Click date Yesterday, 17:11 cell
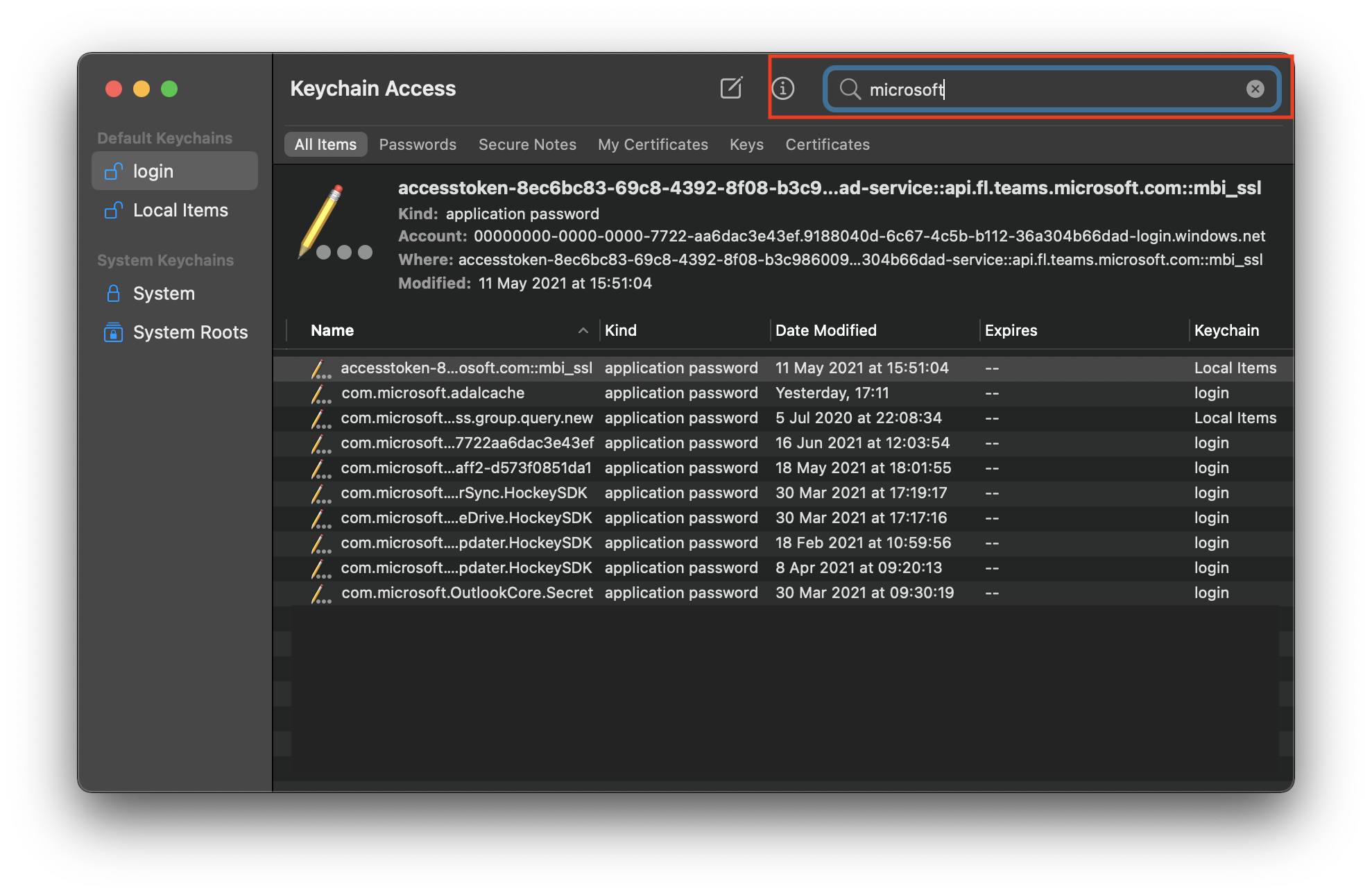 click(x=832, y=393)
